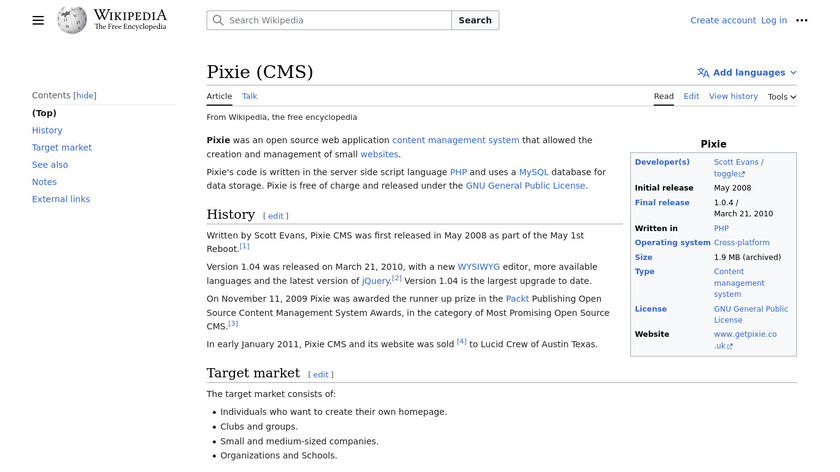Open the content management system link
840x472 pixels.
click(x=455, y=140)
